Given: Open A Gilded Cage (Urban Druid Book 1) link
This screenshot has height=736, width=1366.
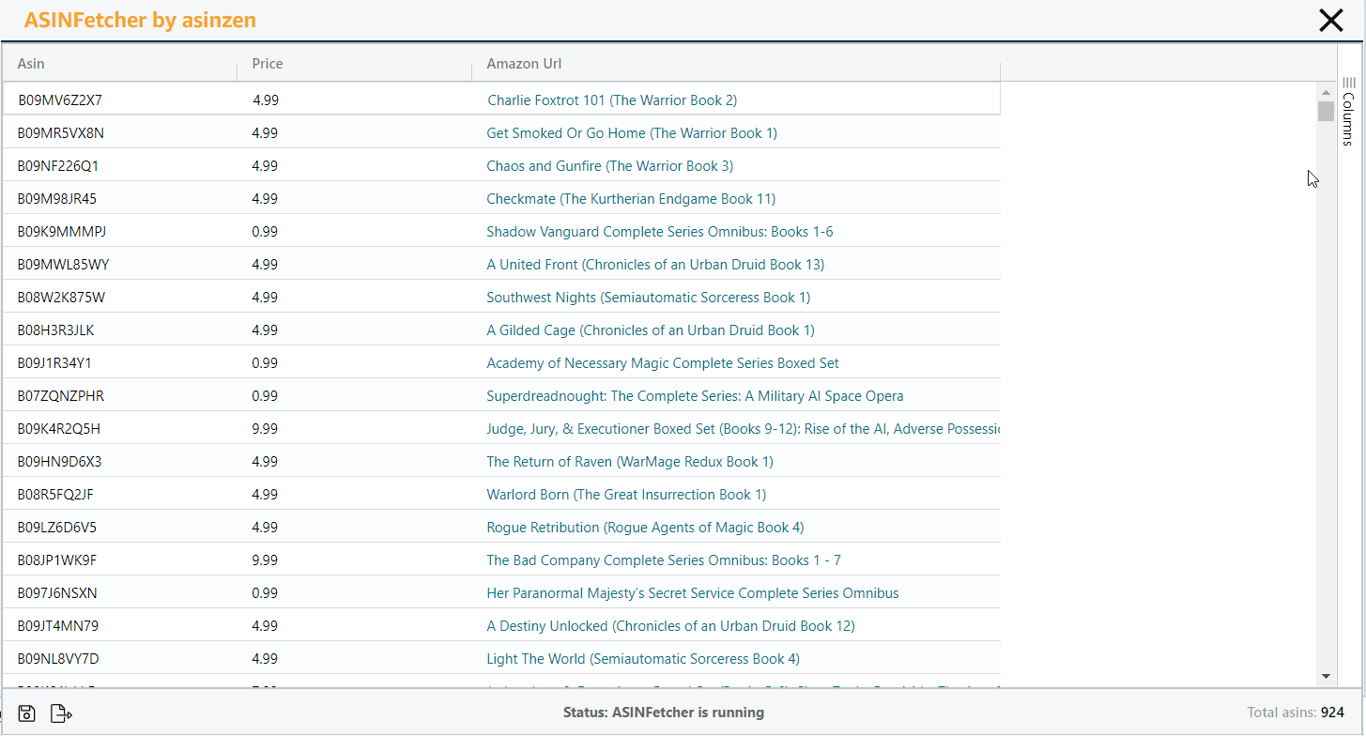Looking at the screenshot, I should [x=650, y=330].
